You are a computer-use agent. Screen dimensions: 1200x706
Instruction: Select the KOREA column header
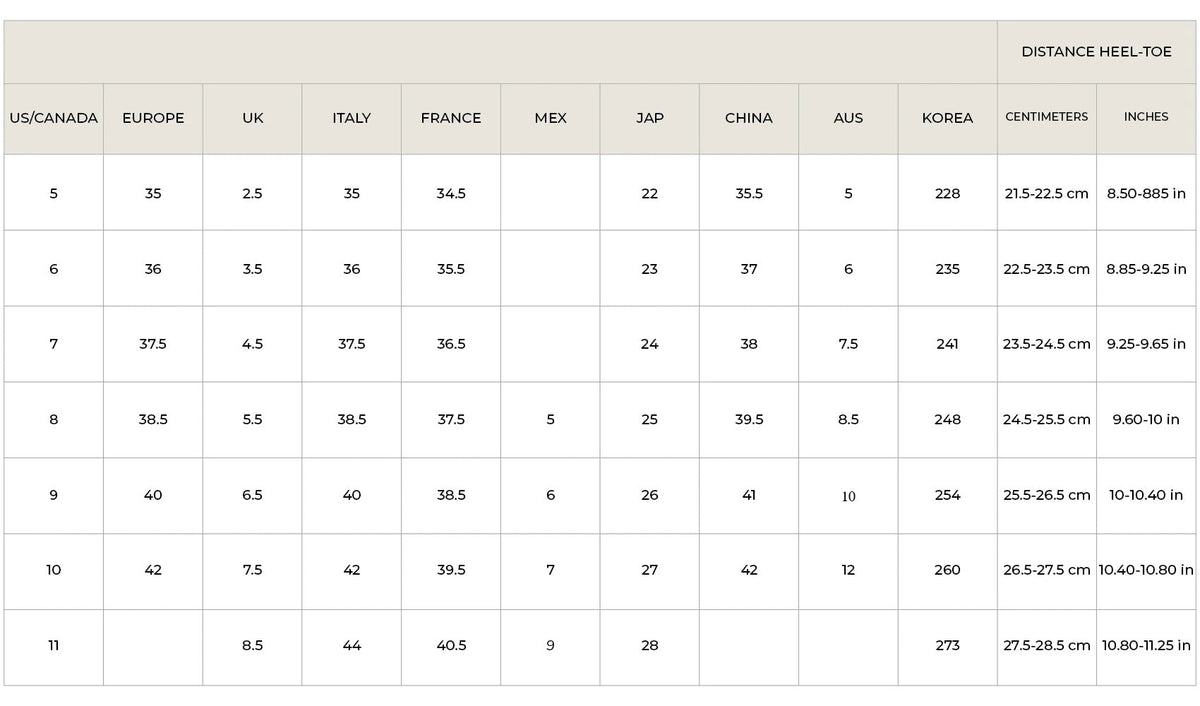pos(948,118)
